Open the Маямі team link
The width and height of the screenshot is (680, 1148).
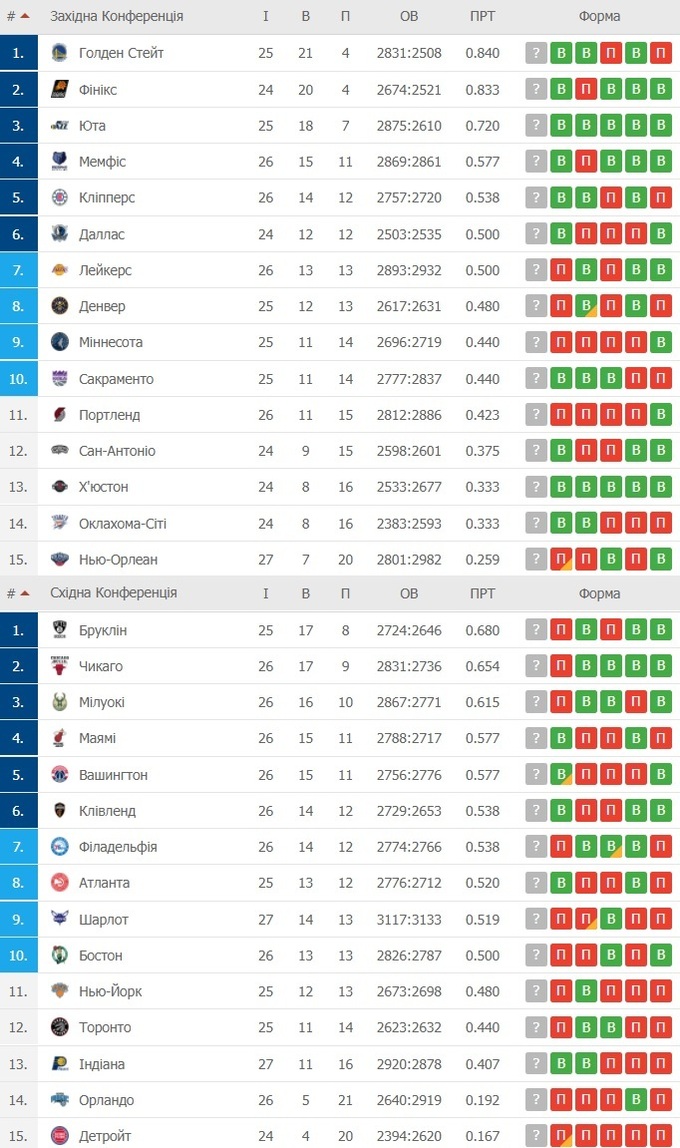[97, 739]
